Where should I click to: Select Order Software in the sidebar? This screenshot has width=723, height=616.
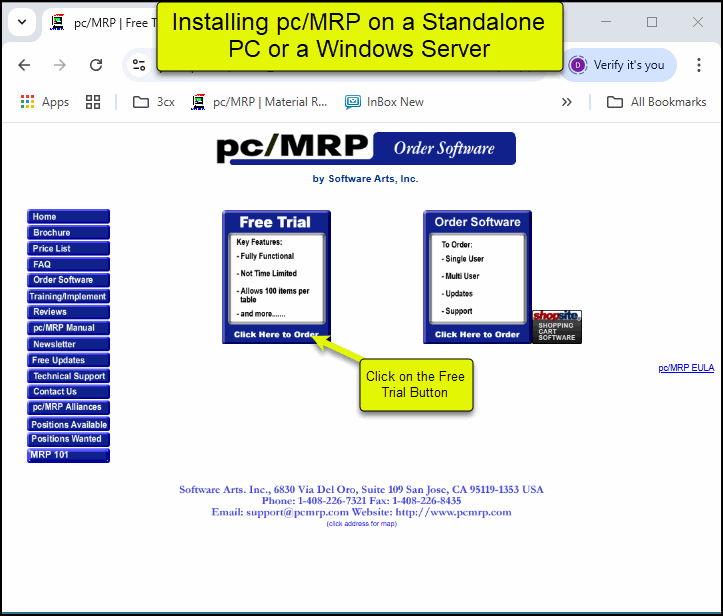point(68,280)
